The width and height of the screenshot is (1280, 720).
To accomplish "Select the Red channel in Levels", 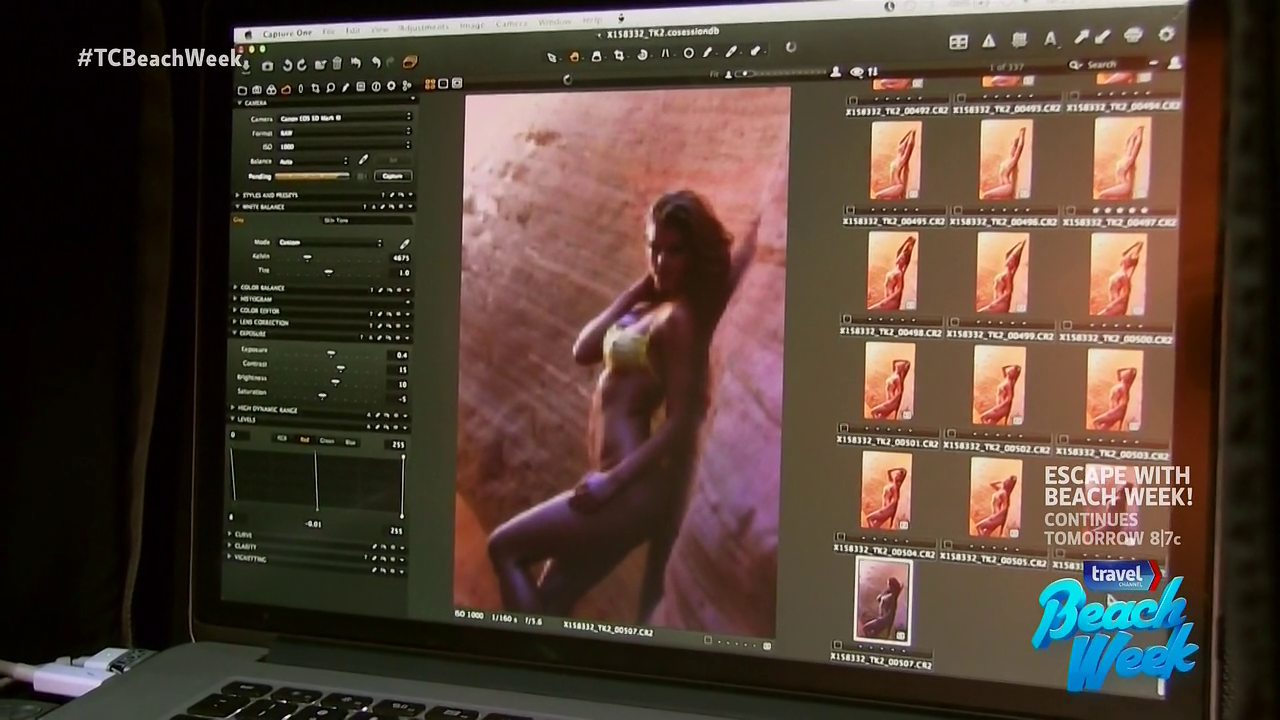I will (x=304, y=439).
